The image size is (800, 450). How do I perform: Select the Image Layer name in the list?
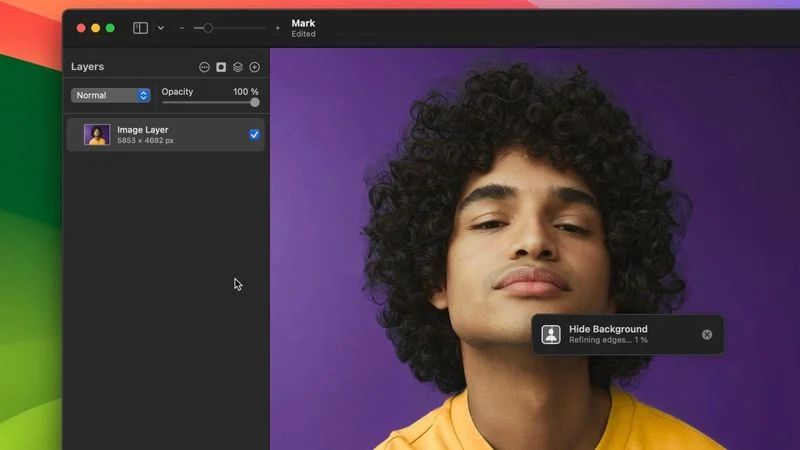tap(143, 130)
